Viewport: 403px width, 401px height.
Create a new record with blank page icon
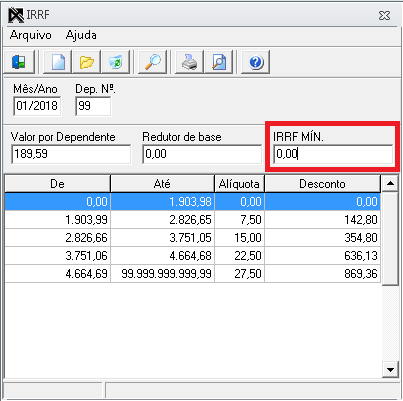(58, 62)
